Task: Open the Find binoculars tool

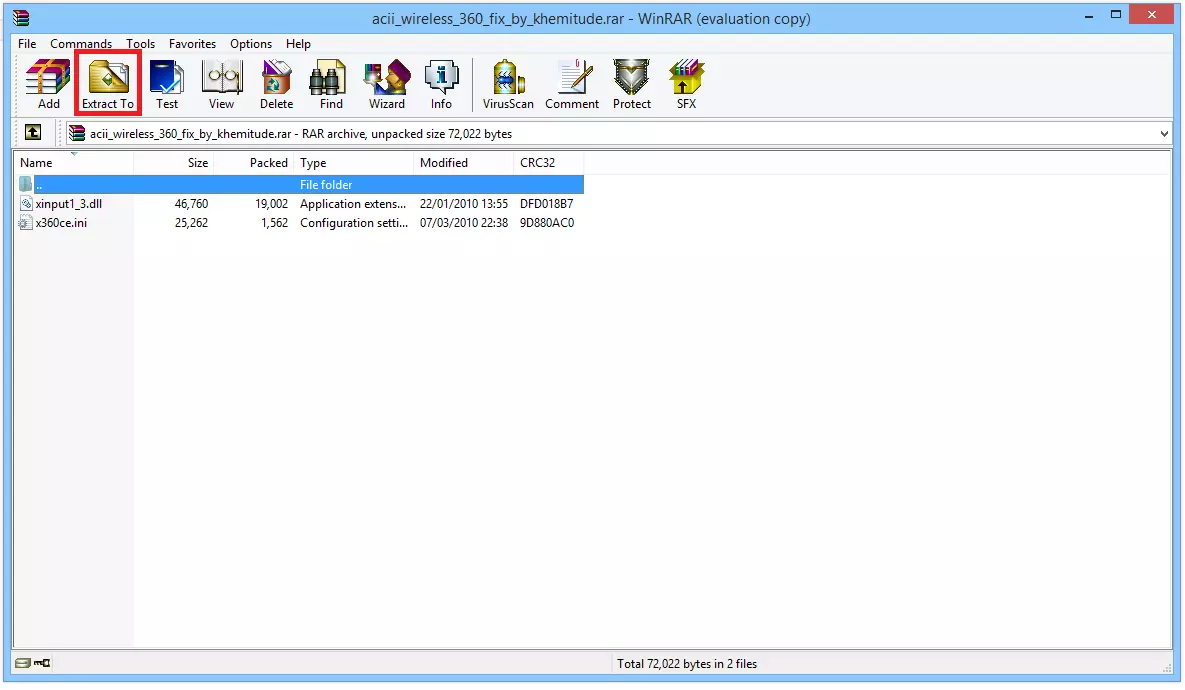Action: coord(331,84)
